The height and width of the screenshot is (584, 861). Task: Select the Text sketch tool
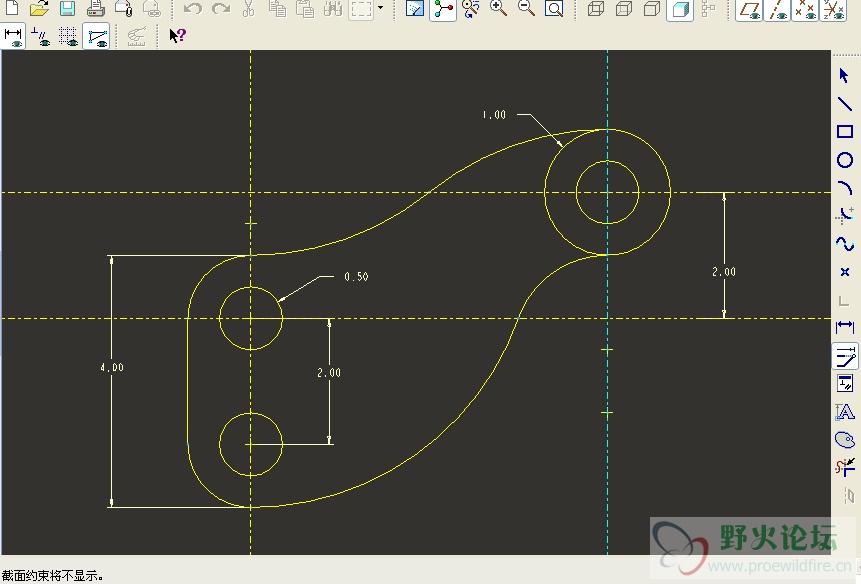point(845,412)
